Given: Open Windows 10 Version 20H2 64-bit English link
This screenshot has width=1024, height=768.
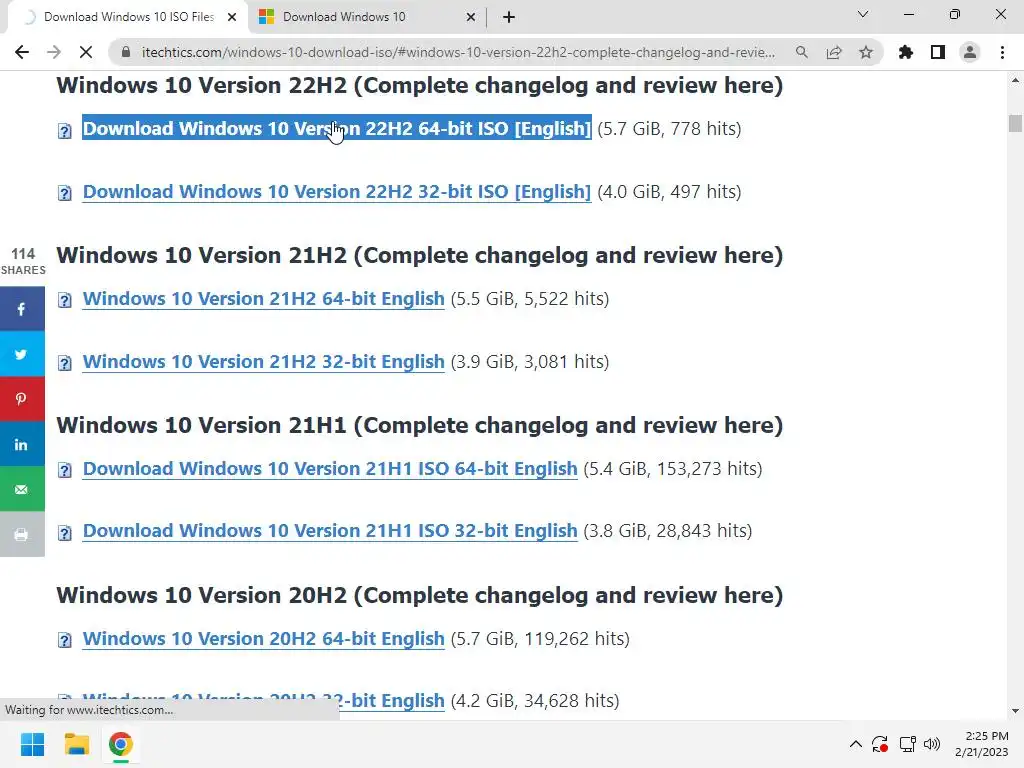Looking at the screenshot, I should click(x=264, y=638).
